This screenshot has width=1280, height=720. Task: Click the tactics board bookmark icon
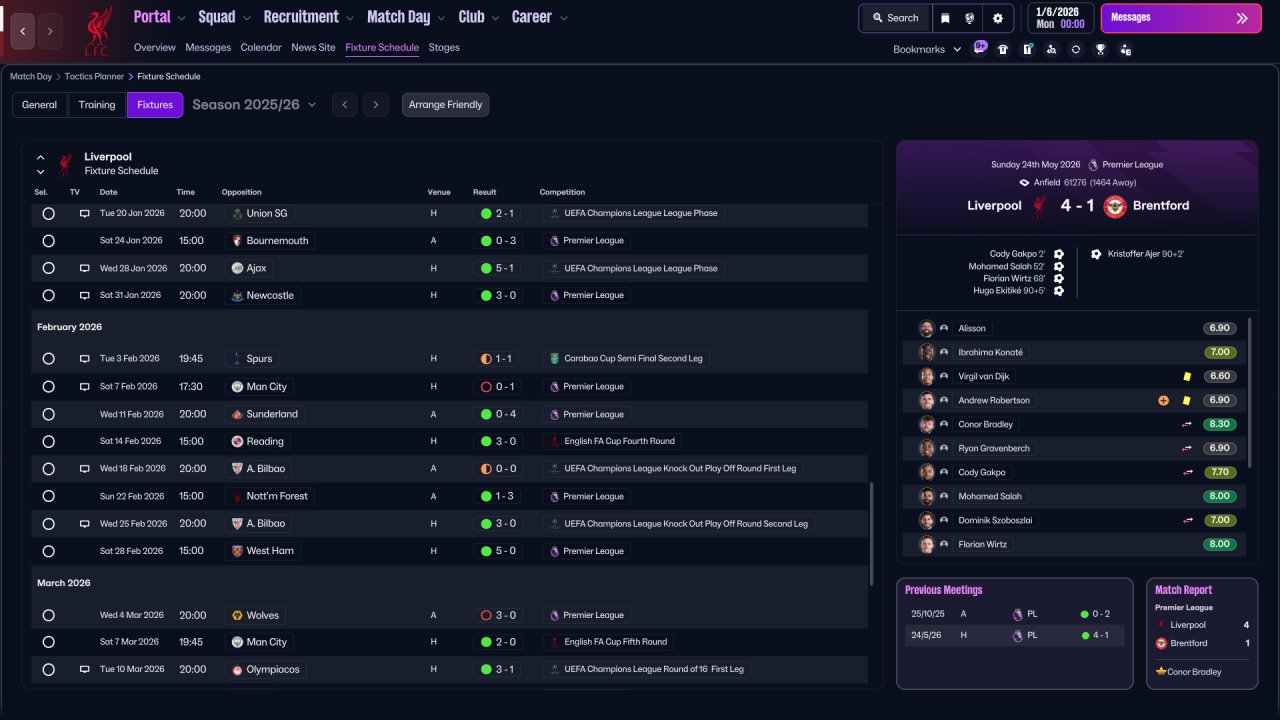coord(1027,49)
